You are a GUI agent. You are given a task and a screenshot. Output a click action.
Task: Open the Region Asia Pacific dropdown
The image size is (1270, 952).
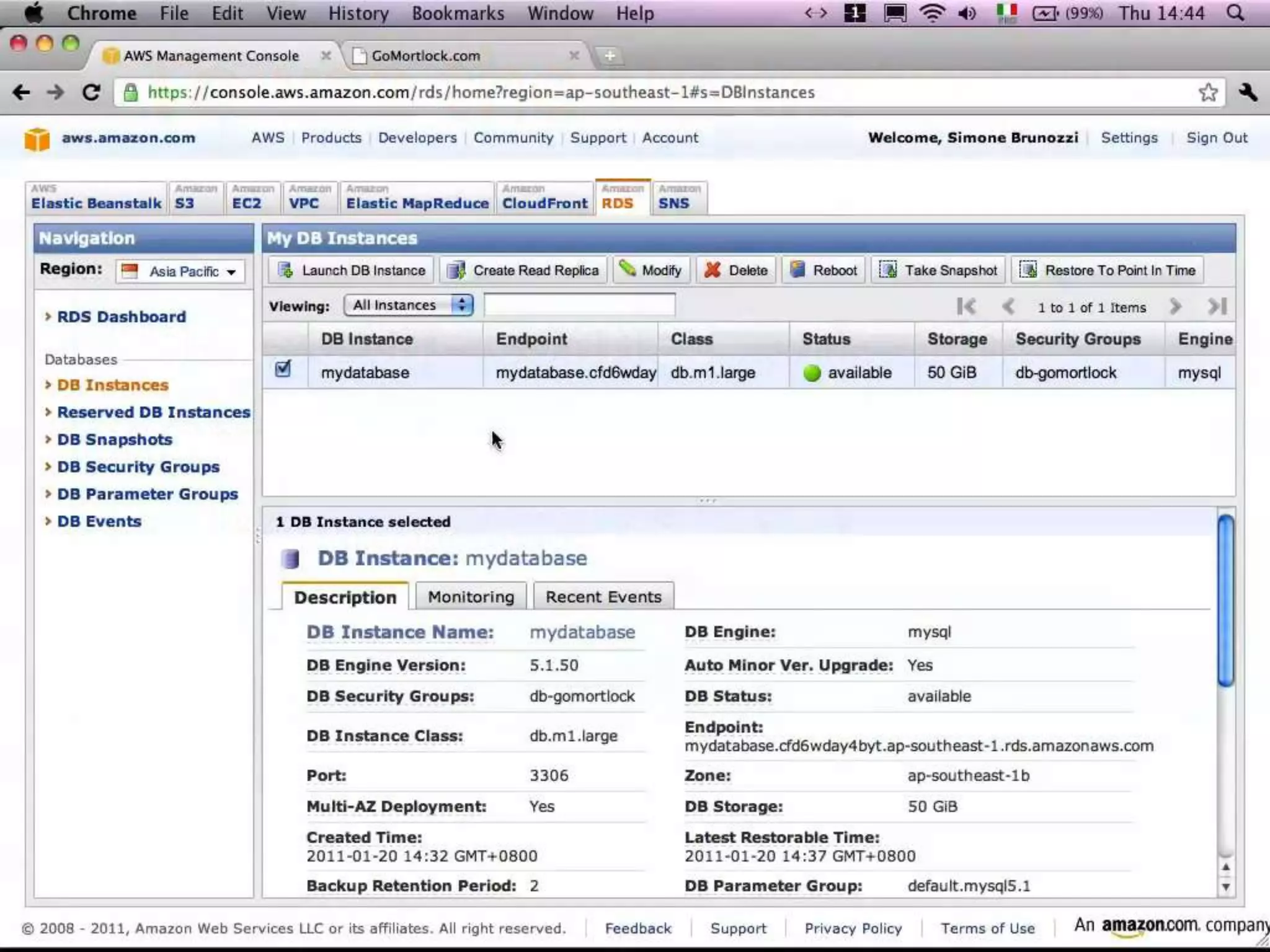click(x=180, y=271)
